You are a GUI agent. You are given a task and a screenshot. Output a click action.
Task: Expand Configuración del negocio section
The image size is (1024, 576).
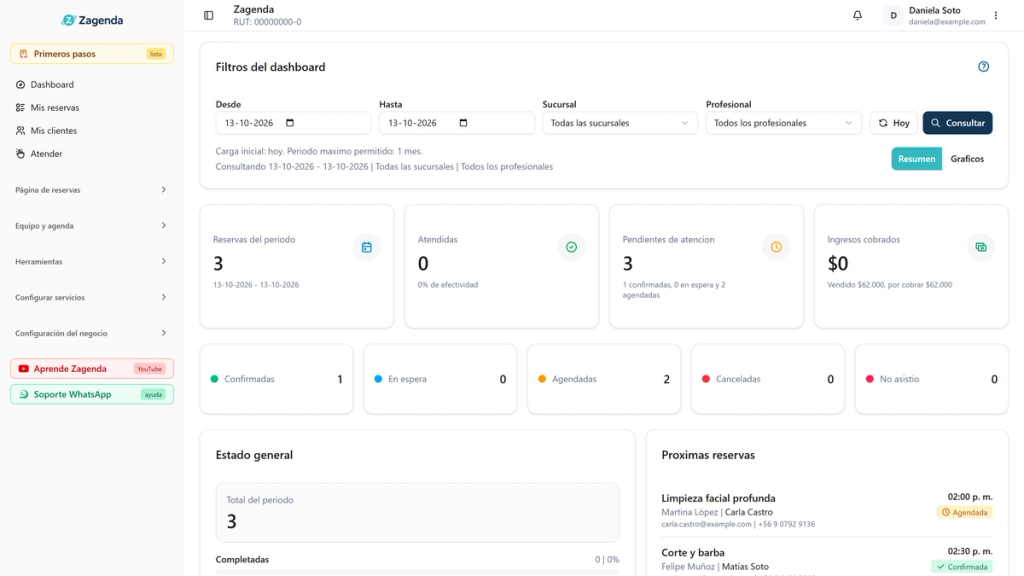click(x=91, y=333)
